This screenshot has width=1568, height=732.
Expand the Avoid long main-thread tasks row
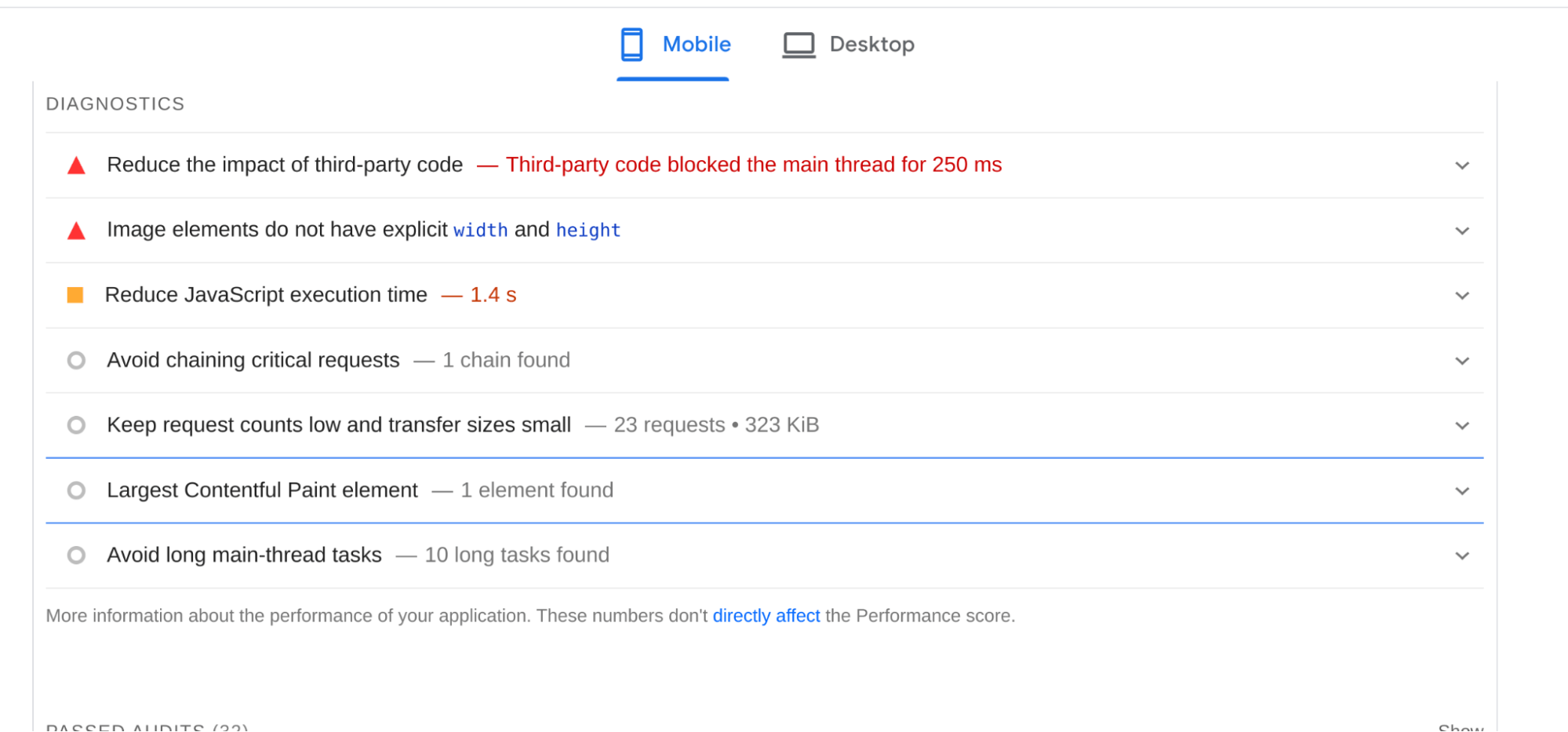1461,555
